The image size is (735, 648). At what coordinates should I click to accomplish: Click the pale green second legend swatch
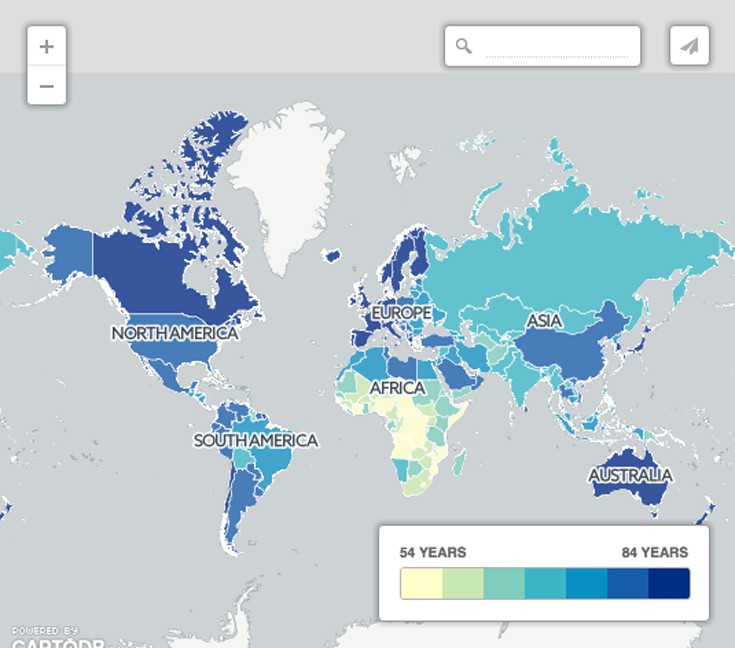[x=462, y=583]
